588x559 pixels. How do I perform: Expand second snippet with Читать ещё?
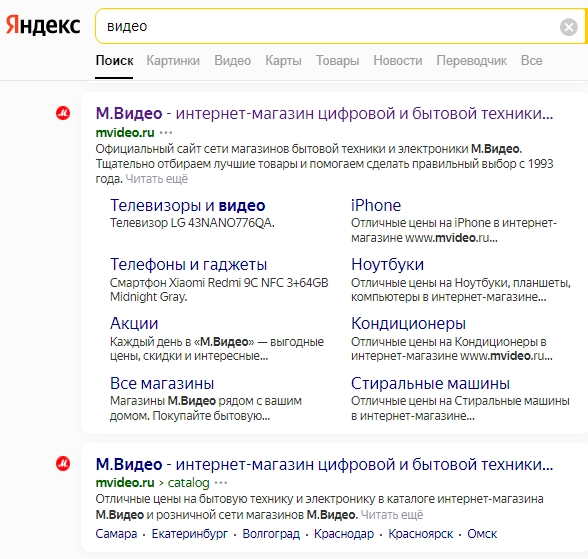pyautogui.click(x=392, y=515)
